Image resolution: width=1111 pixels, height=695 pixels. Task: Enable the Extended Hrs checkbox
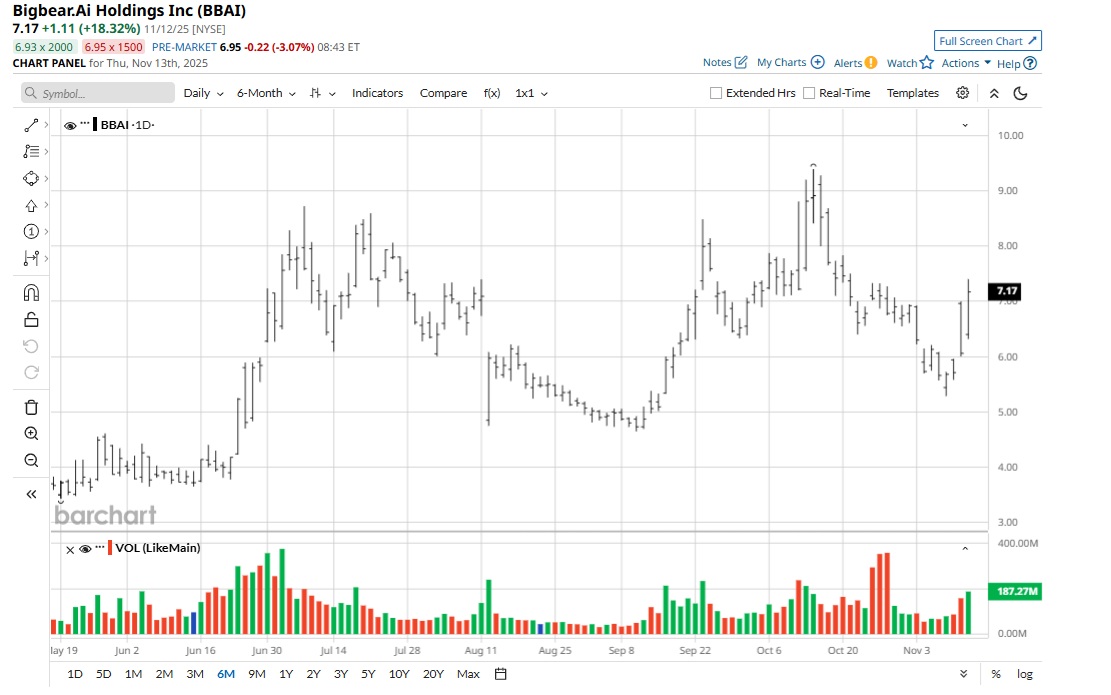click(716, 93)
